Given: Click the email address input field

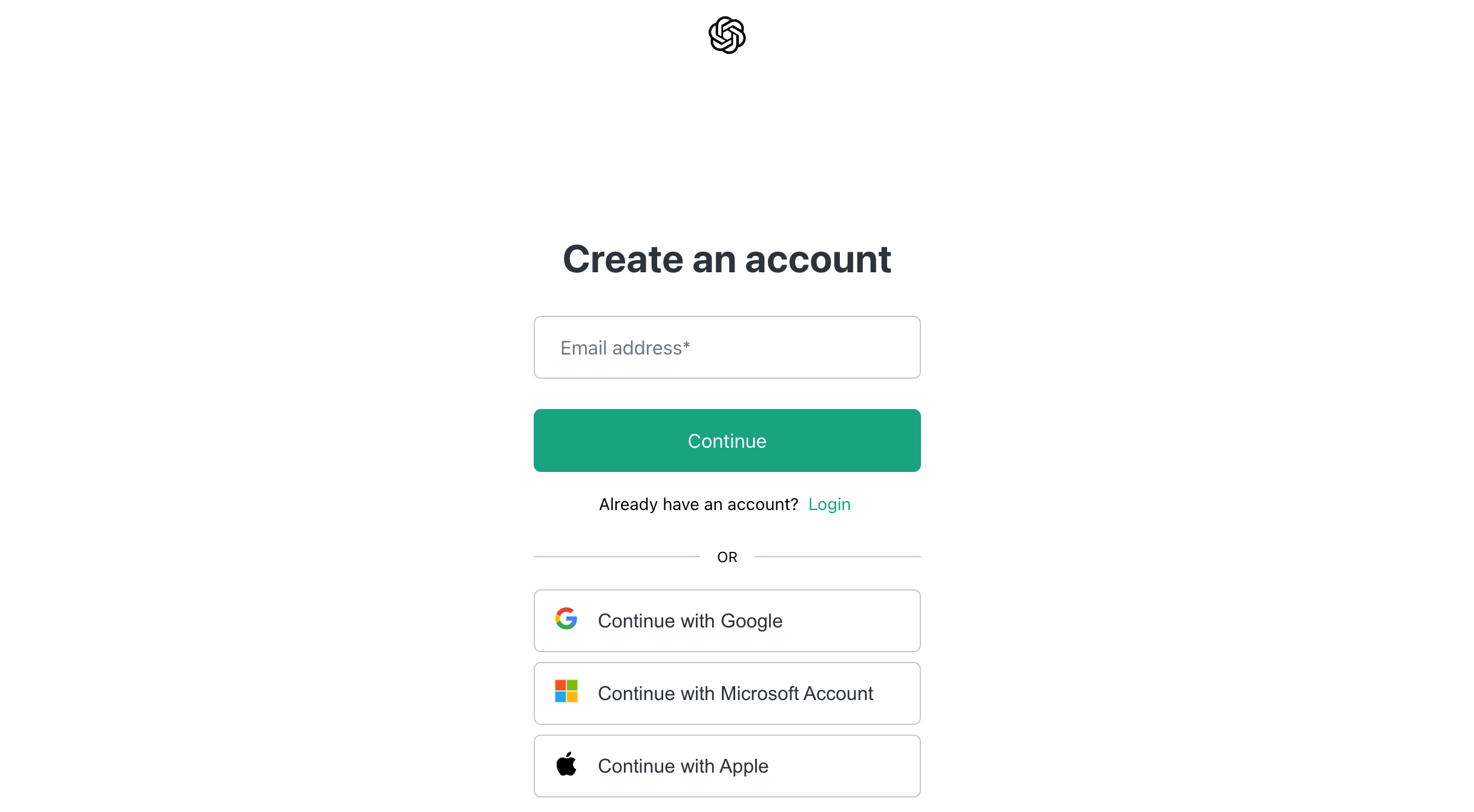Looking at the screenshot, I should click(727, 347).
